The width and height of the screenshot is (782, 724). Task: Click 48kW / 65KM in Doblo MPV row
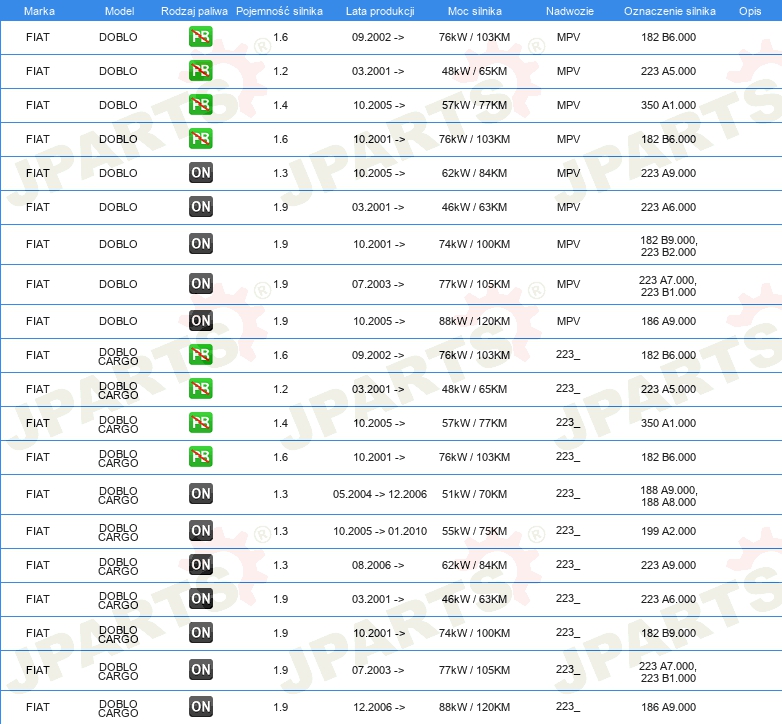474,71
